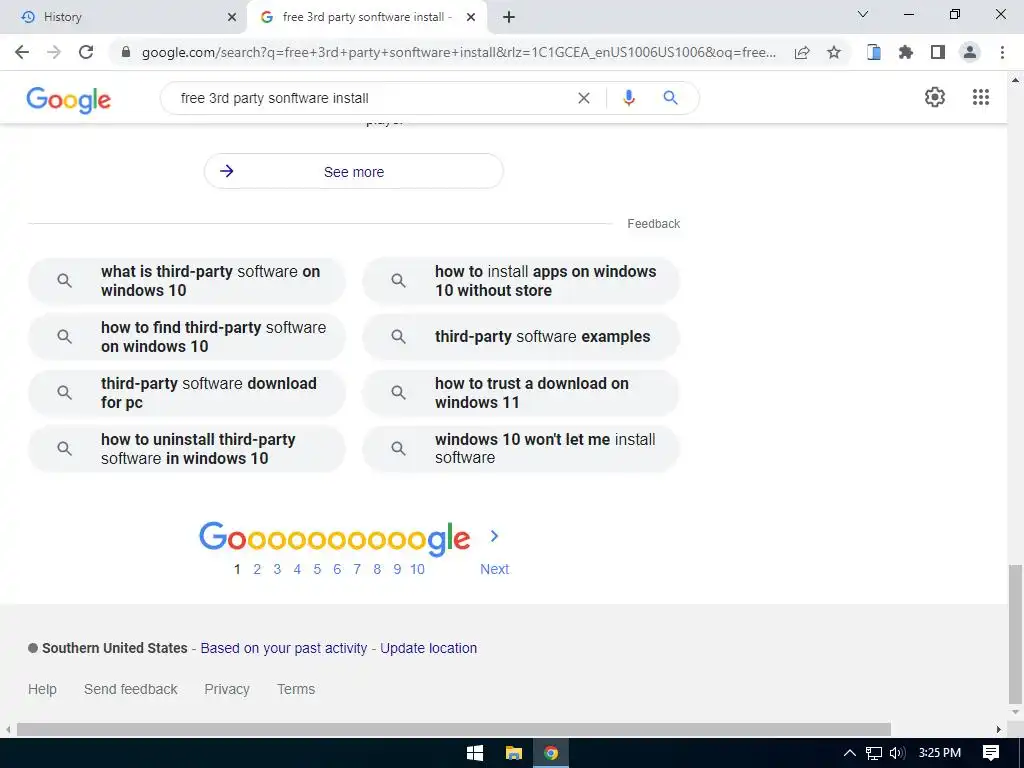Open a new browser tab

click(509, 17)
